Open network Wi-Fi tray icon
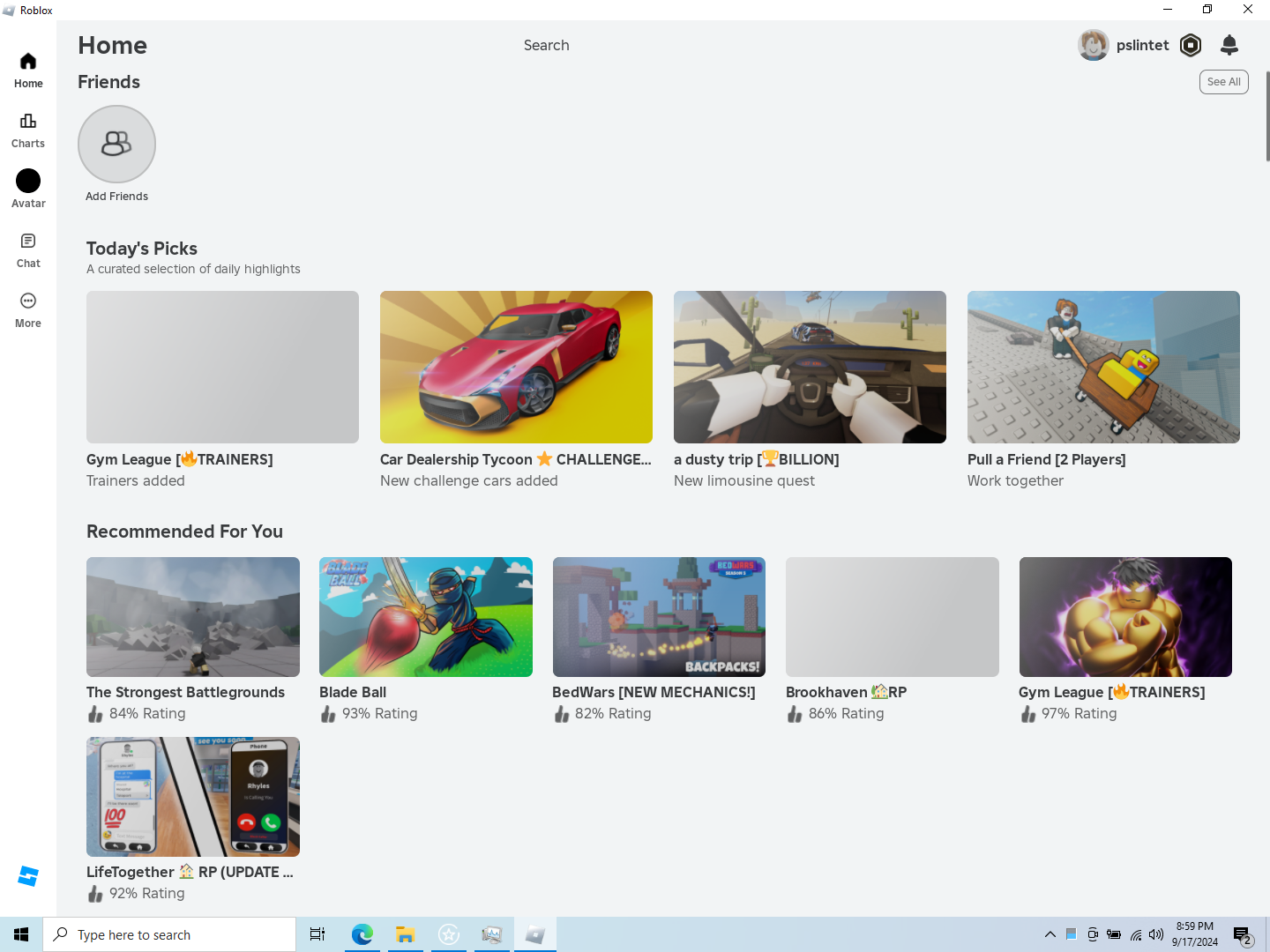1270x952 pixels. pyautogui.click(x=1136, y=934)
